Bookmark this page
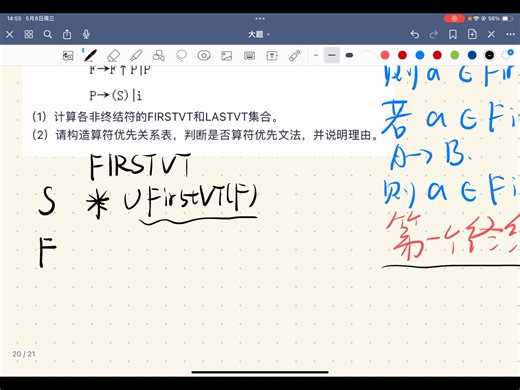This screenshot has width=520, height=390. click(453, 34)
